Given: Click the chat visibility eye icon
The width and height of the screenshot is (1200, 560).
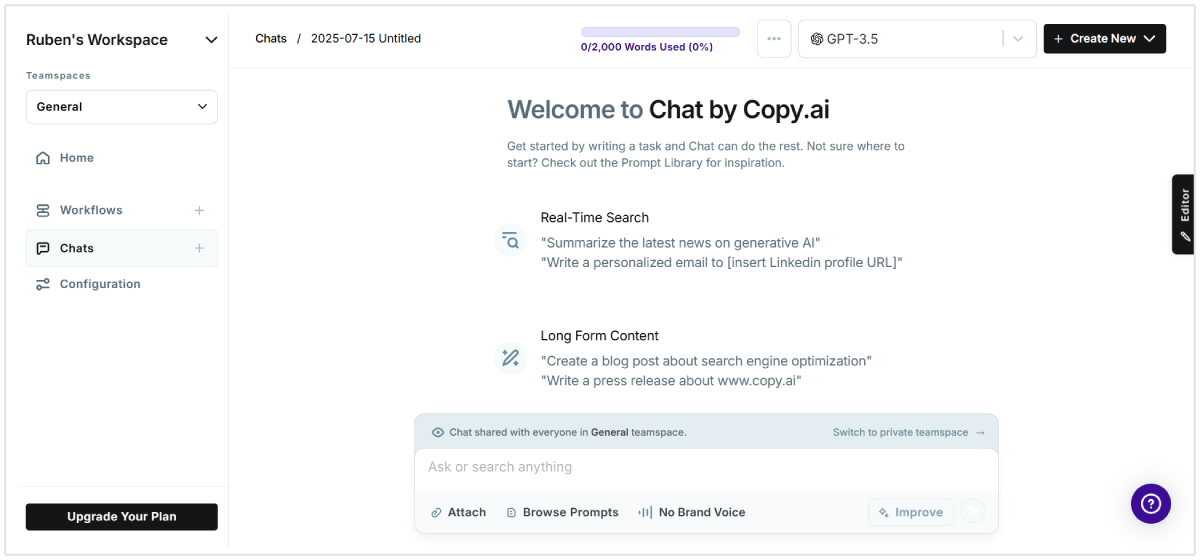Looking at the screenshot, I should point(438,432).
